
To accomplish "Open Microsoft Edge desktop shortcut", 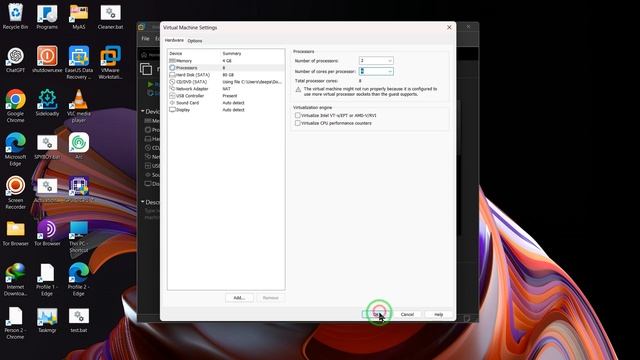I will [x=15, y=149].
